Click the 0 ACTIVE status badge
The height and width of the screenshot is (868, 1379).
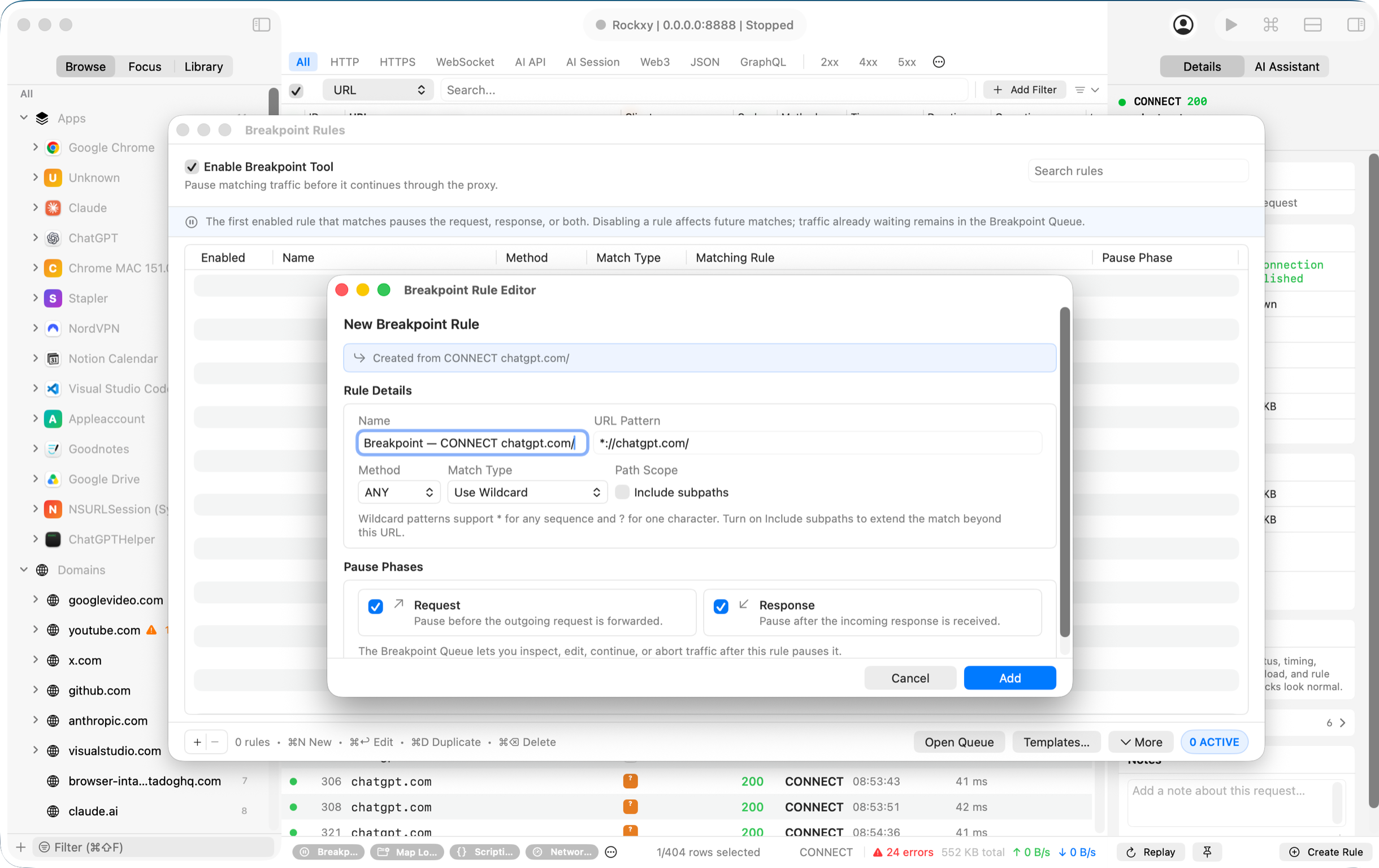pos(1213,742)
